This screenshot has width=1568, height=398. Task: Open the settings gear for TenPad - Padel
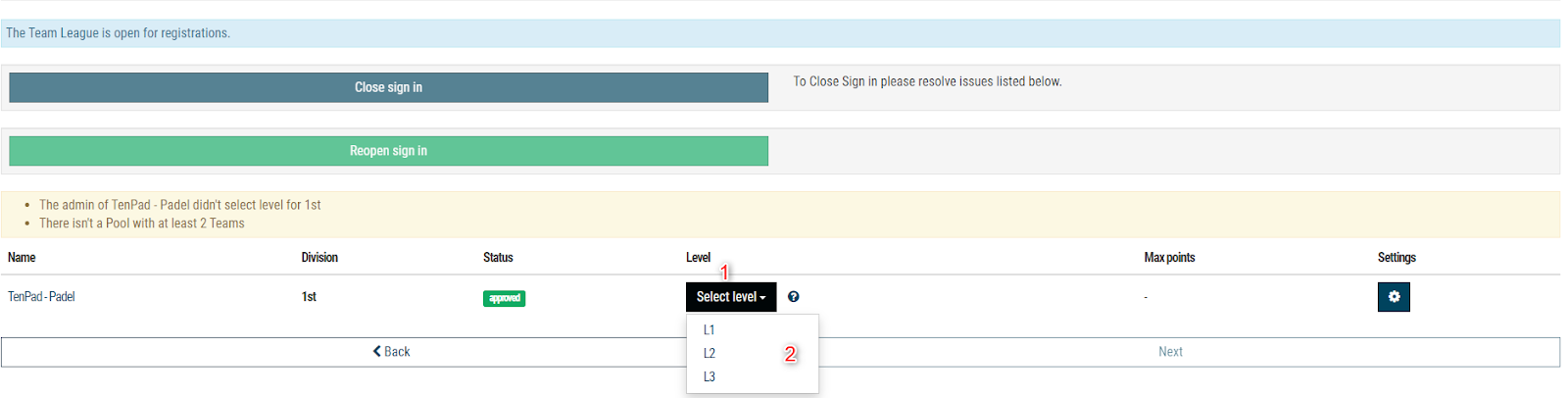coord(1394,297)
